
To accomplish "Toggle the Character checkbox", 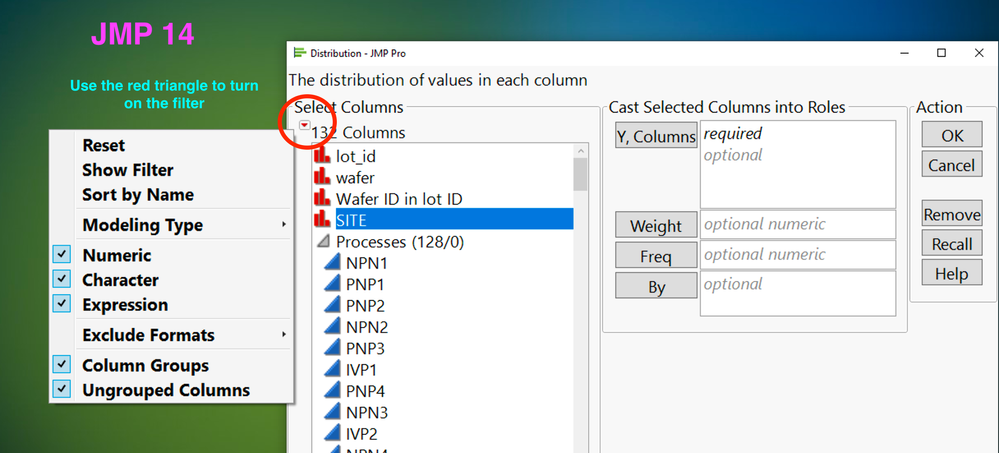I will pyautogui.click(x=62, y=280).
